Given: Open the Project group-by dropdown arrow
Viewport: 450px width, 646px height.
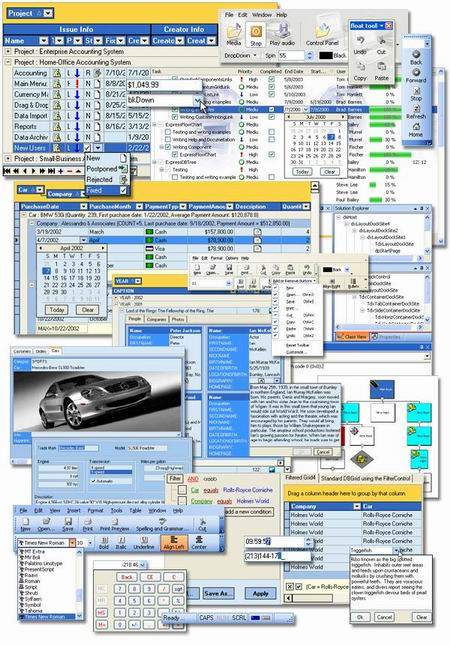Looking at the screenshot, I should pos(48,13).
